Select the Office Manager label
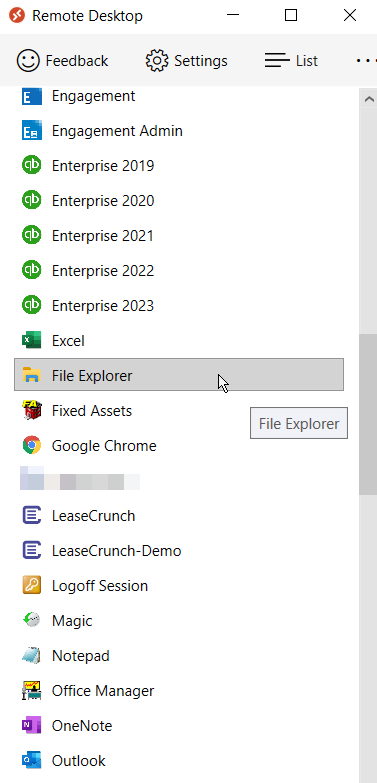The height and width of the screenshot is (783, 377). coord(103,691)
